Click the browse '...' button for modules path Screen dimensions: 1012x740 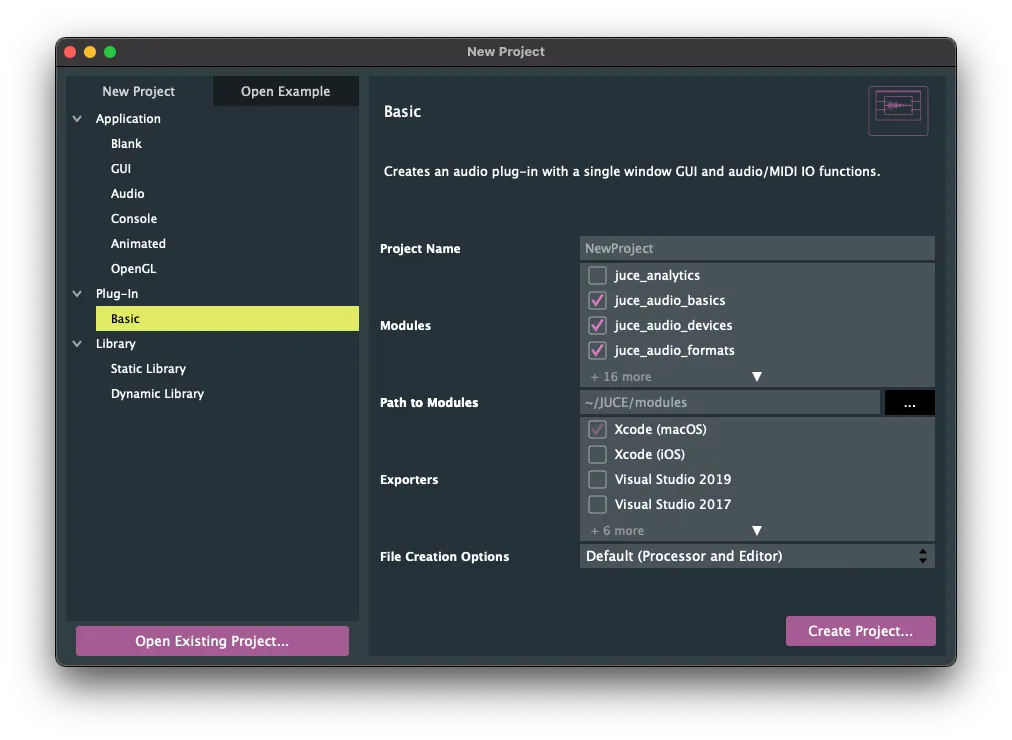(x=909, y=403)
